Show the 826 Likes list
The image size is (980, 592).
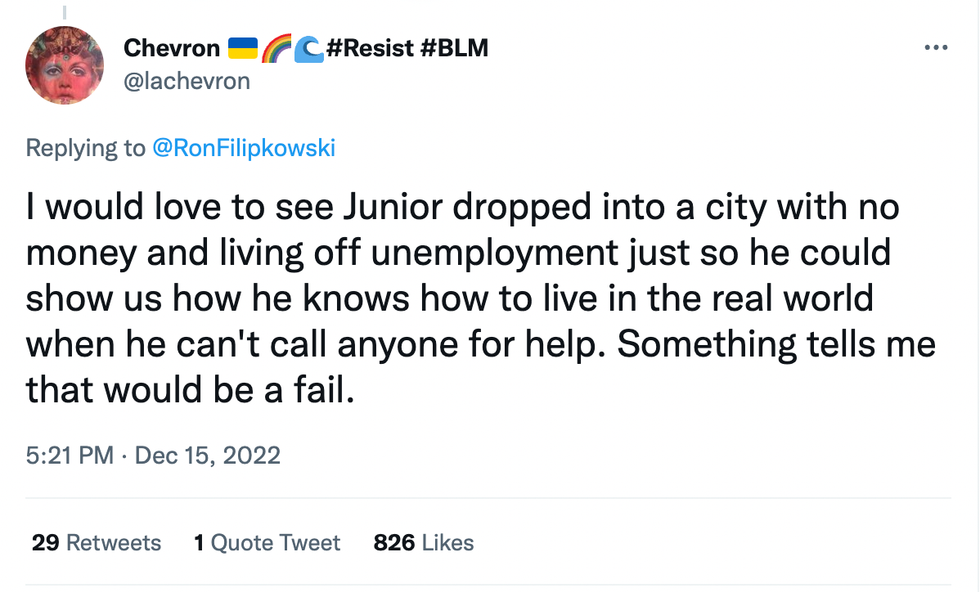click(423, 543)
